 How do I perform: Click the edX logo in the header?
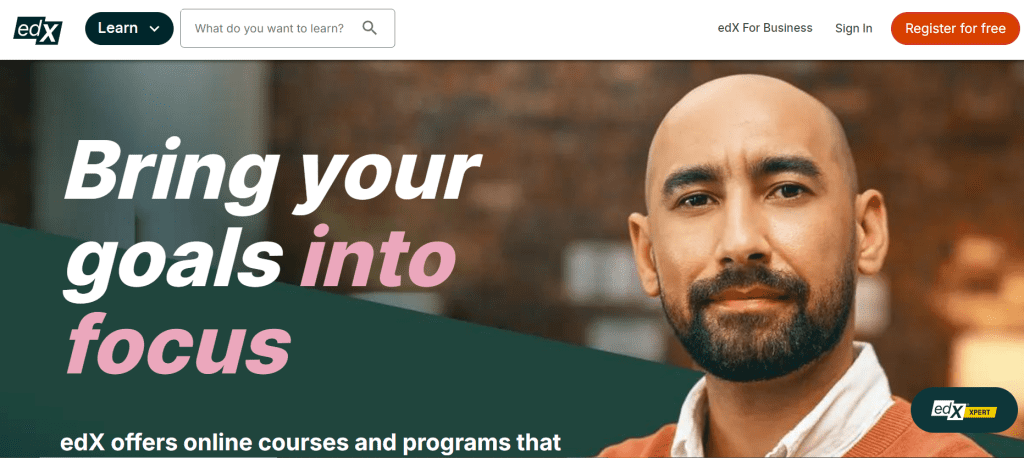pos(38,29)
